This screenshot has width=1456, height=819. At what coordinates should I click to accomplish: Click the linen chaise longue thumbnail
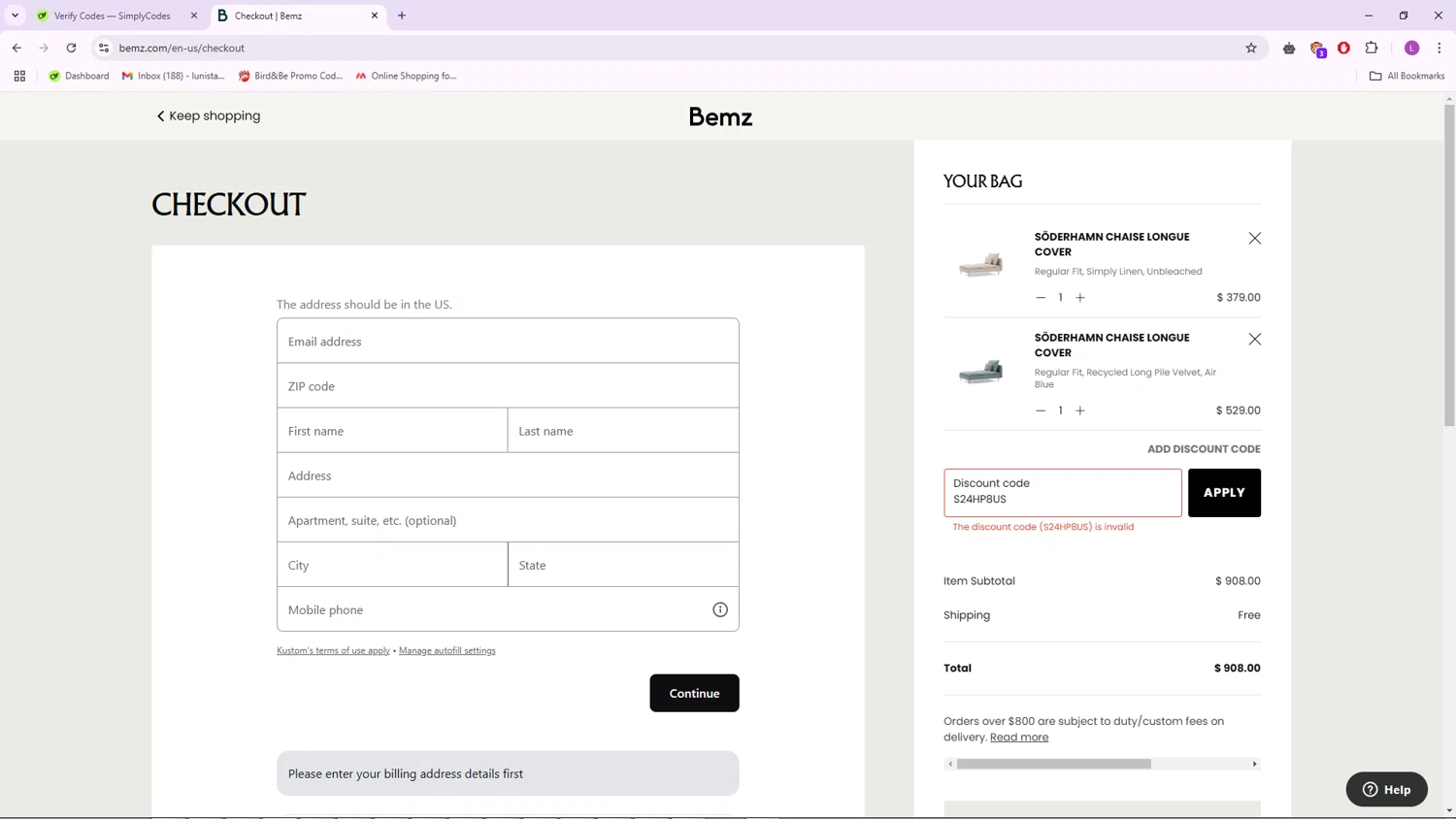pos(980,264)
